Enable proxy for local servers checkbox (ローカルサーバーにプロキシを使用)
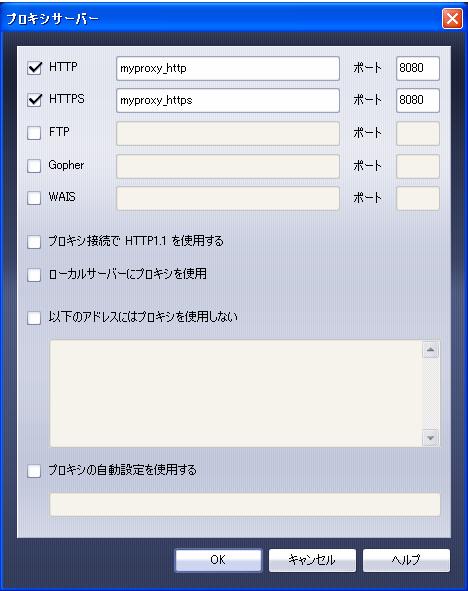 click(34, 275)
